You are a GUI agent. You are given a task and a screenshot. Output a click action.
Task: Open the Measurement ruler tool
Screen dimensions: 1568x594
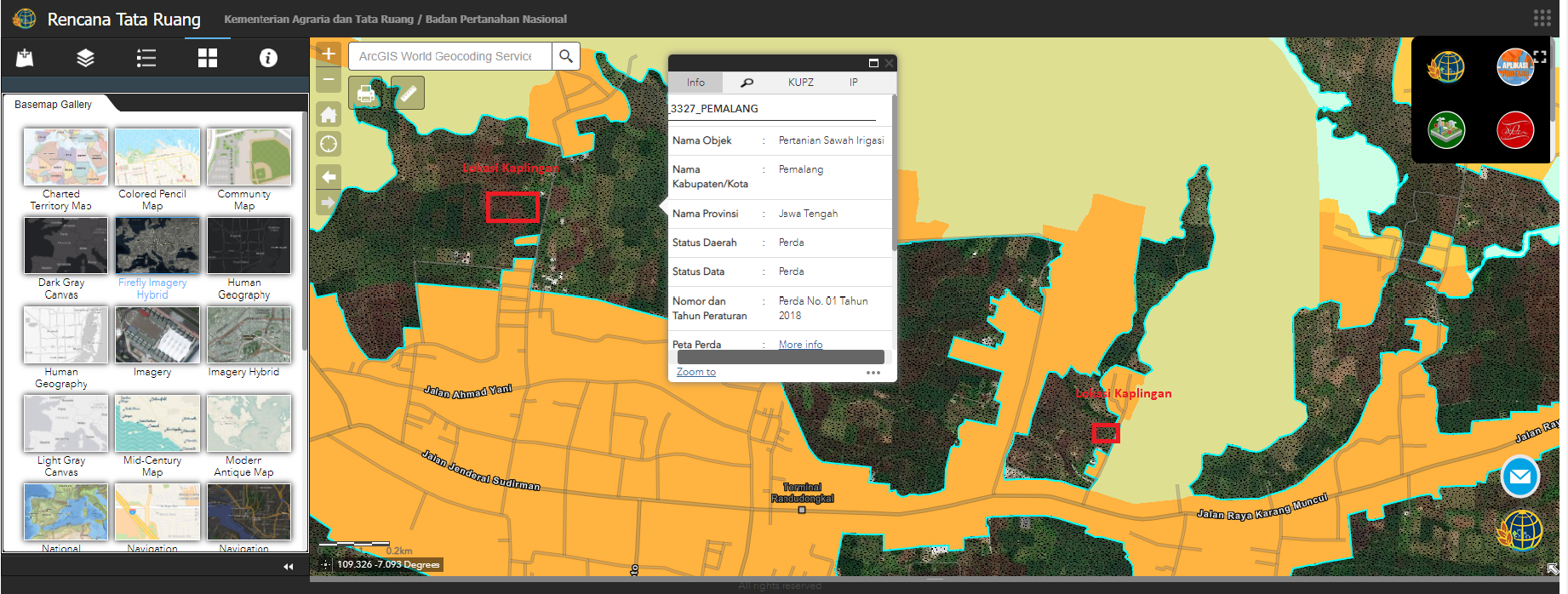pyautogui.click(x=409, y=94)
